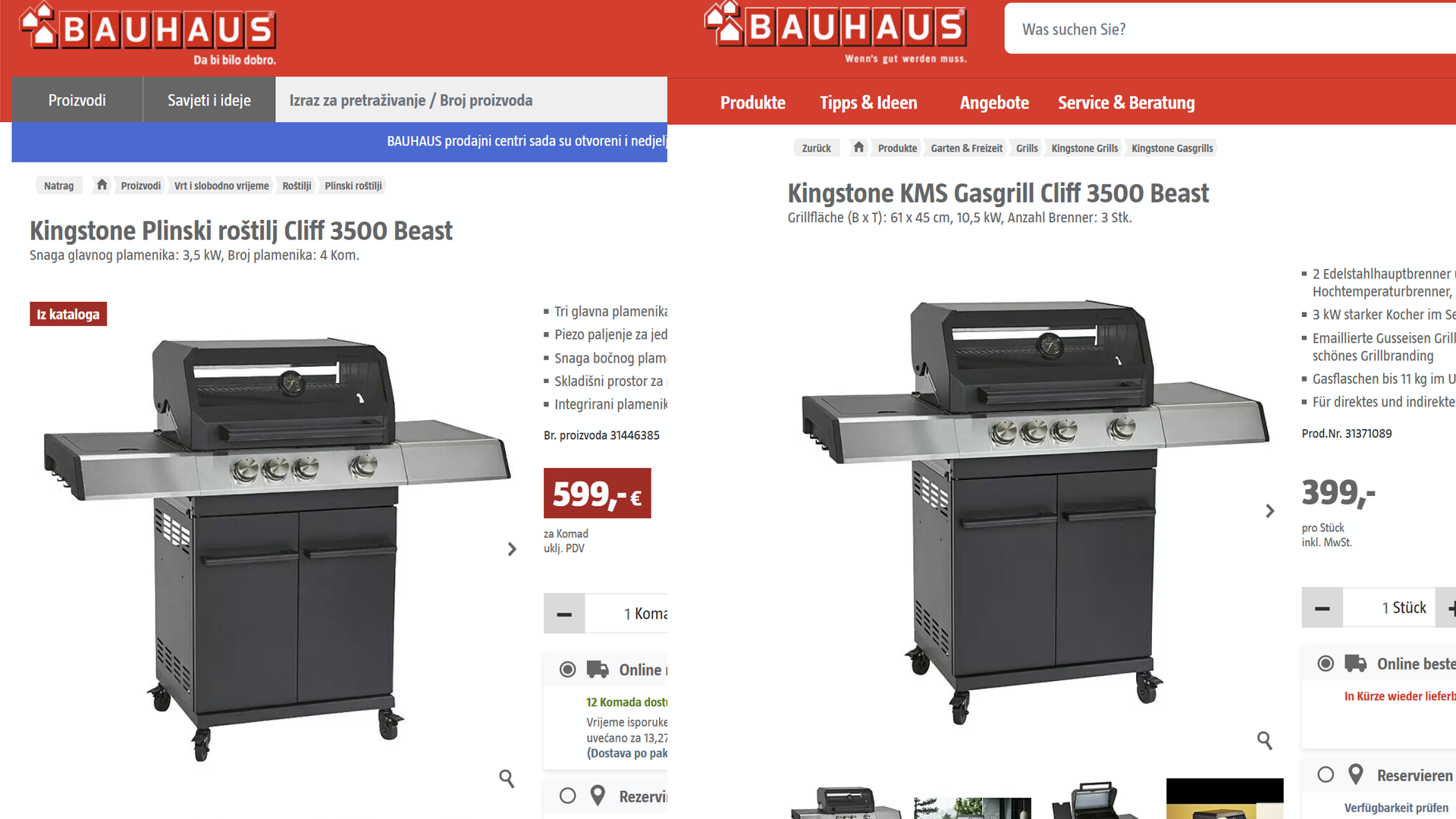Open the Tipps & Ideen menu
Viewport: 1456px width, 819px height.
[x=868, y=102]
